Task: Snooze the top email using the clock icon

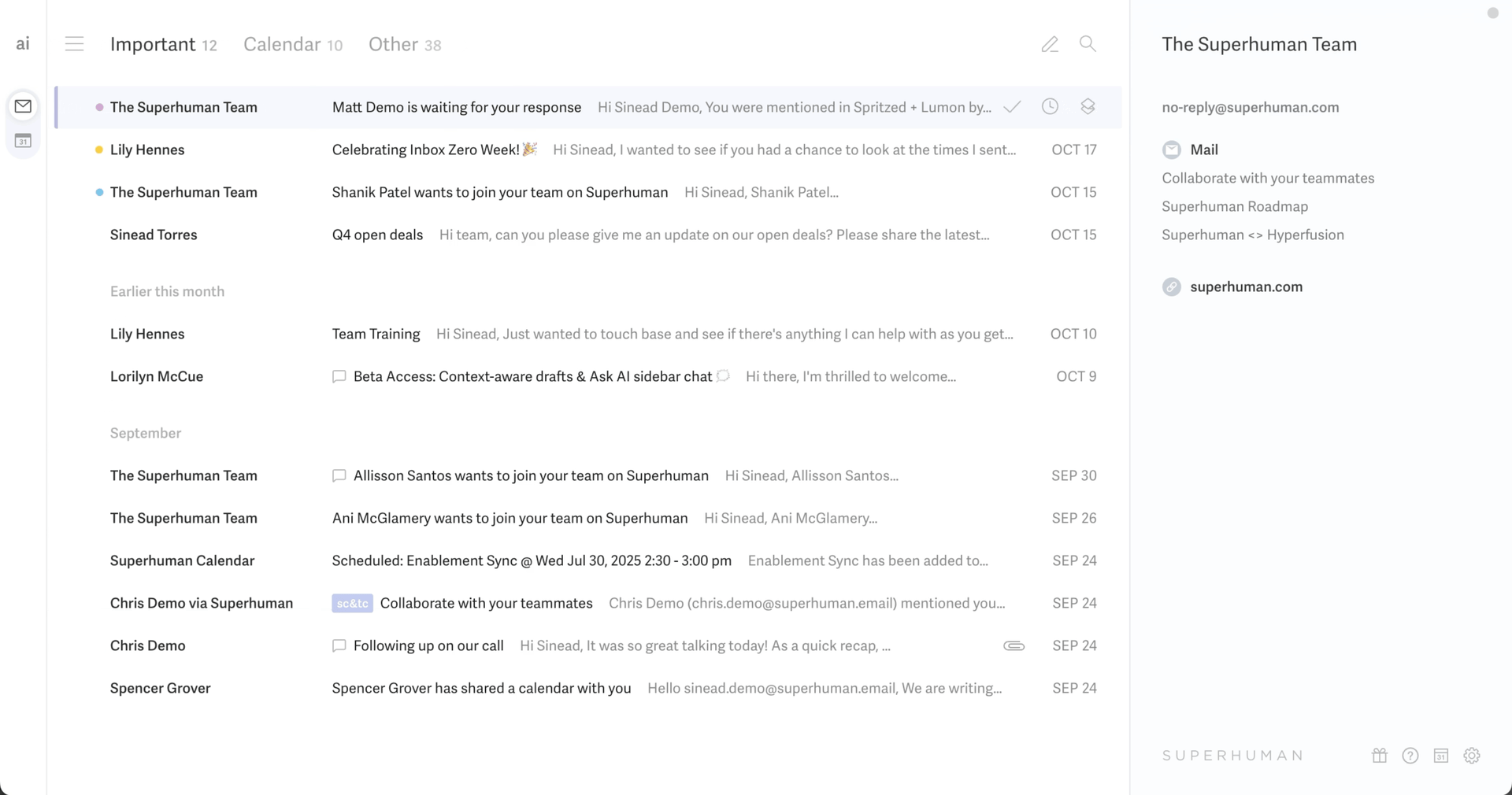Action: tap(1050, 106)
